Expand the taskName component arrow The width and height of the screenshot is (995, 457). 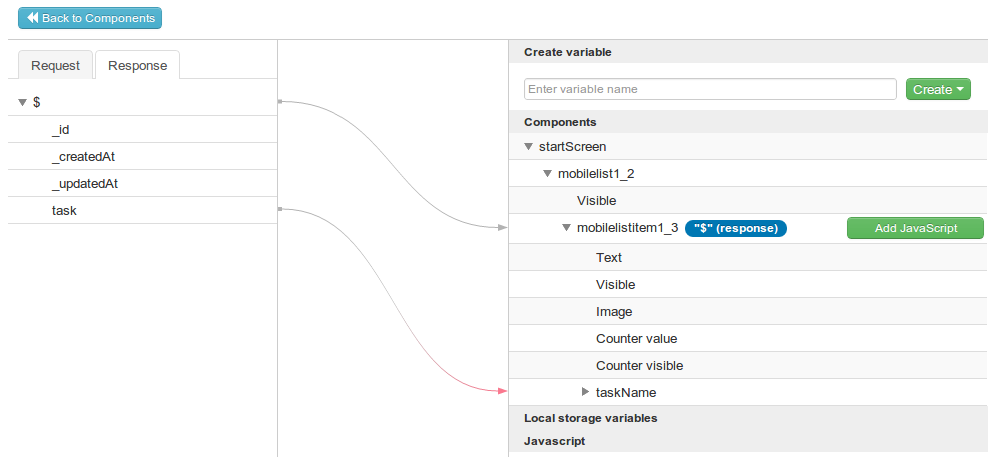pos(586,392)
